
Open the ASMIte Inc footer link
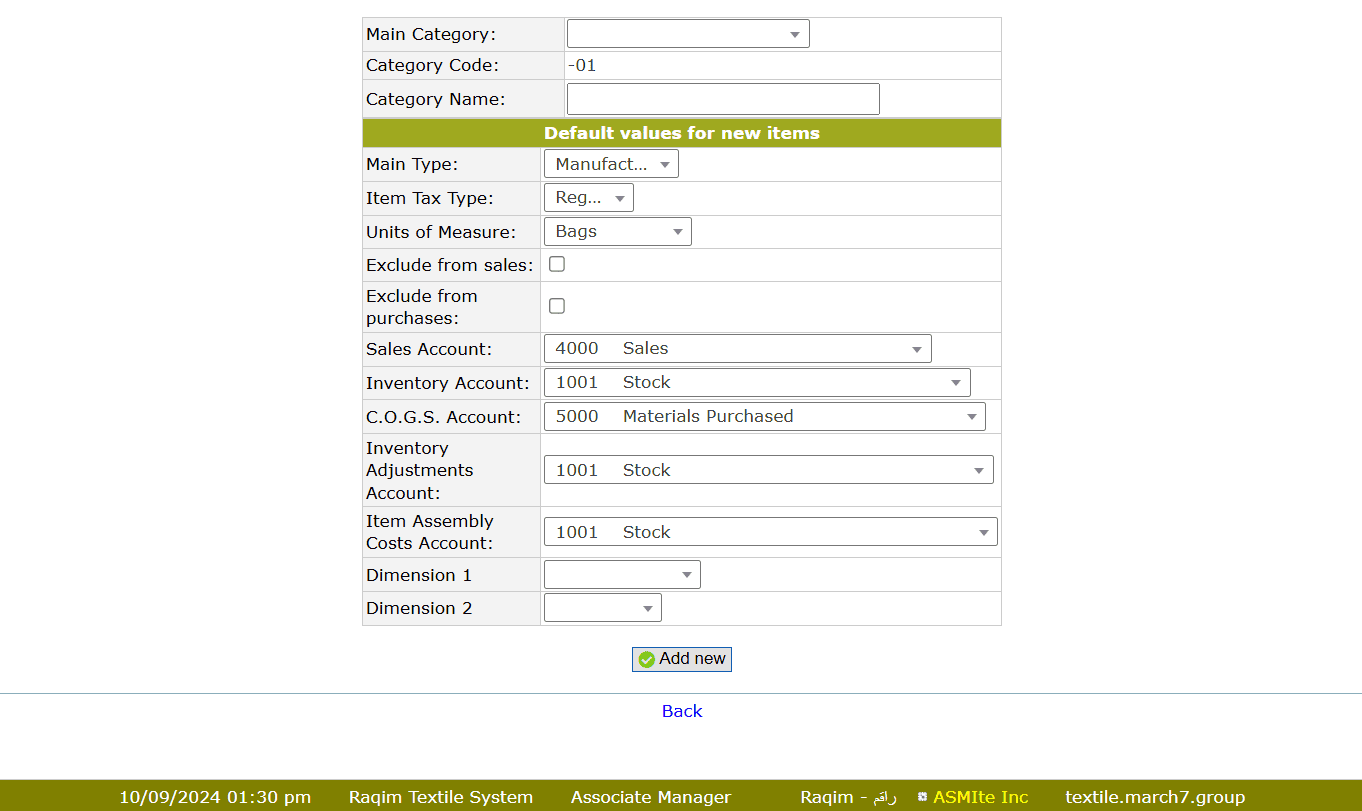[x=980, y=797]
